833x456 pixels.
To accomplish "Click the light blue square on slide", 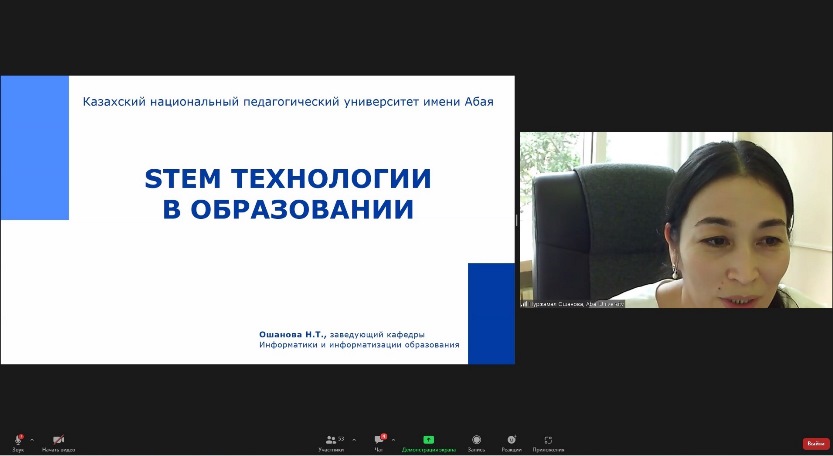I will (34, 148).
